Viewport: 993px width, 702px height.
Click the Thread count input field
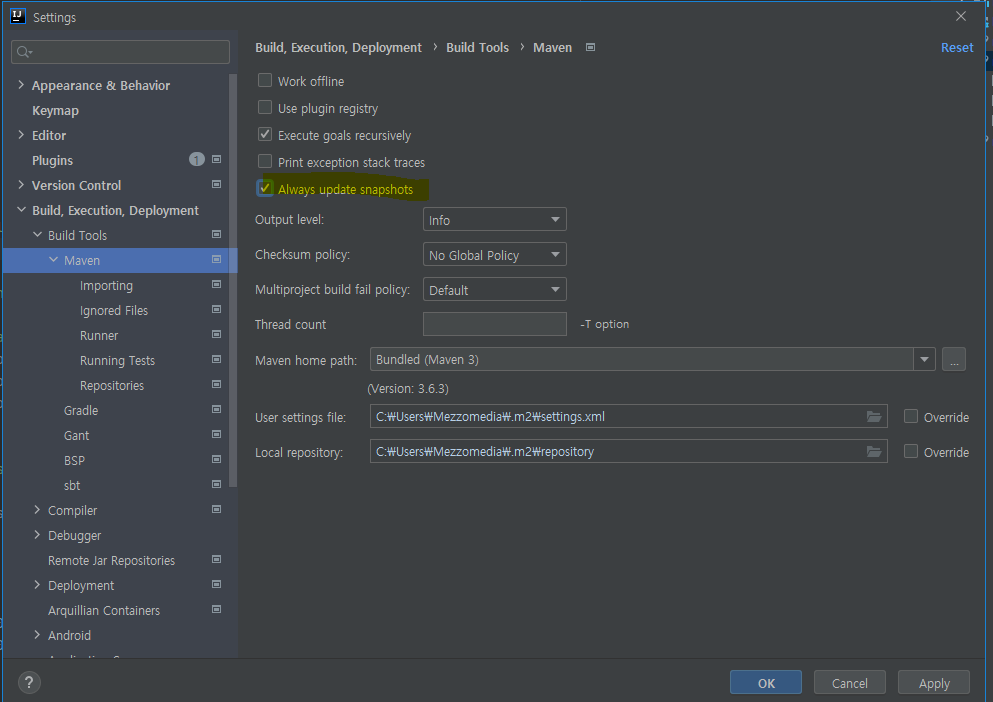495,324
